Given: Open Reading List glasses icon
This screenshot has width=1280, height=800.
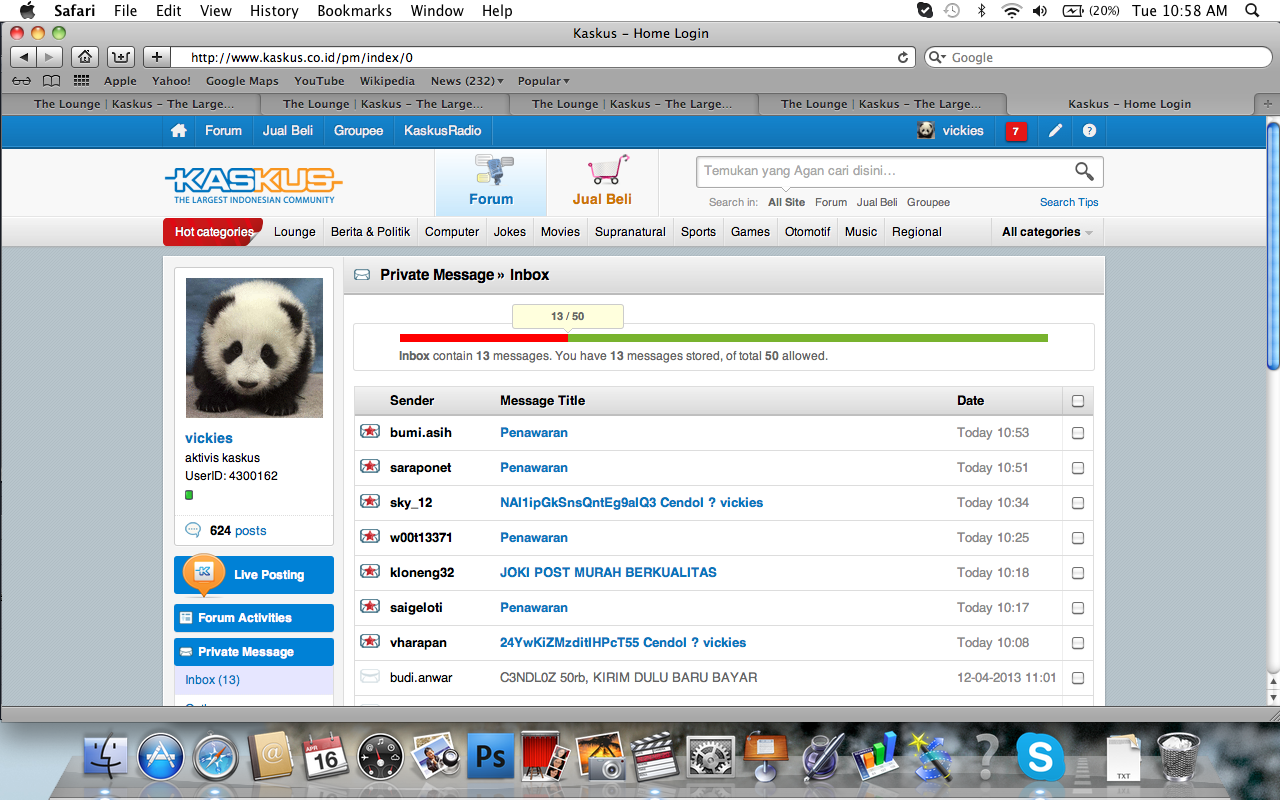Looking at the screenshot, I should coord(22,81).
